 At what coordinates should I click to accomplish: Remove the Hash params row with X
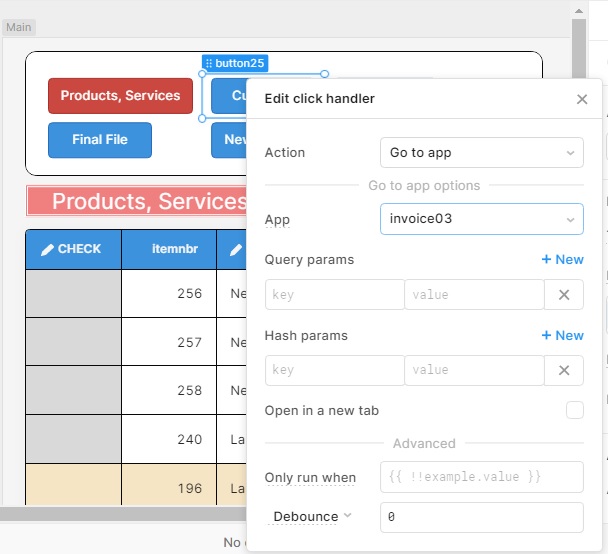point(564,370)
